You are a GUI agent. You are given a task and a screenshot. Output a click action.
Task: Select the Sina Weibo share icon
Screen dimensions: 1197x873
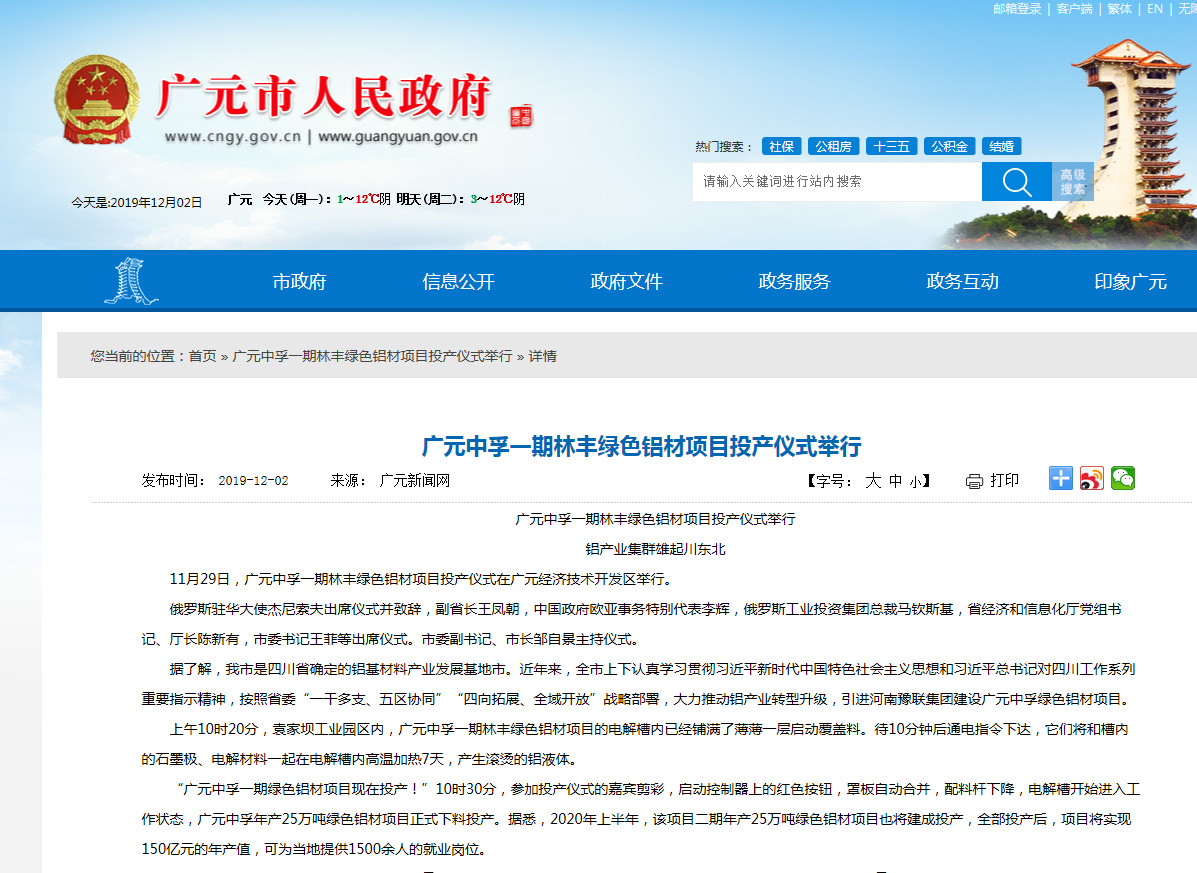click(x=1091, y=478)
